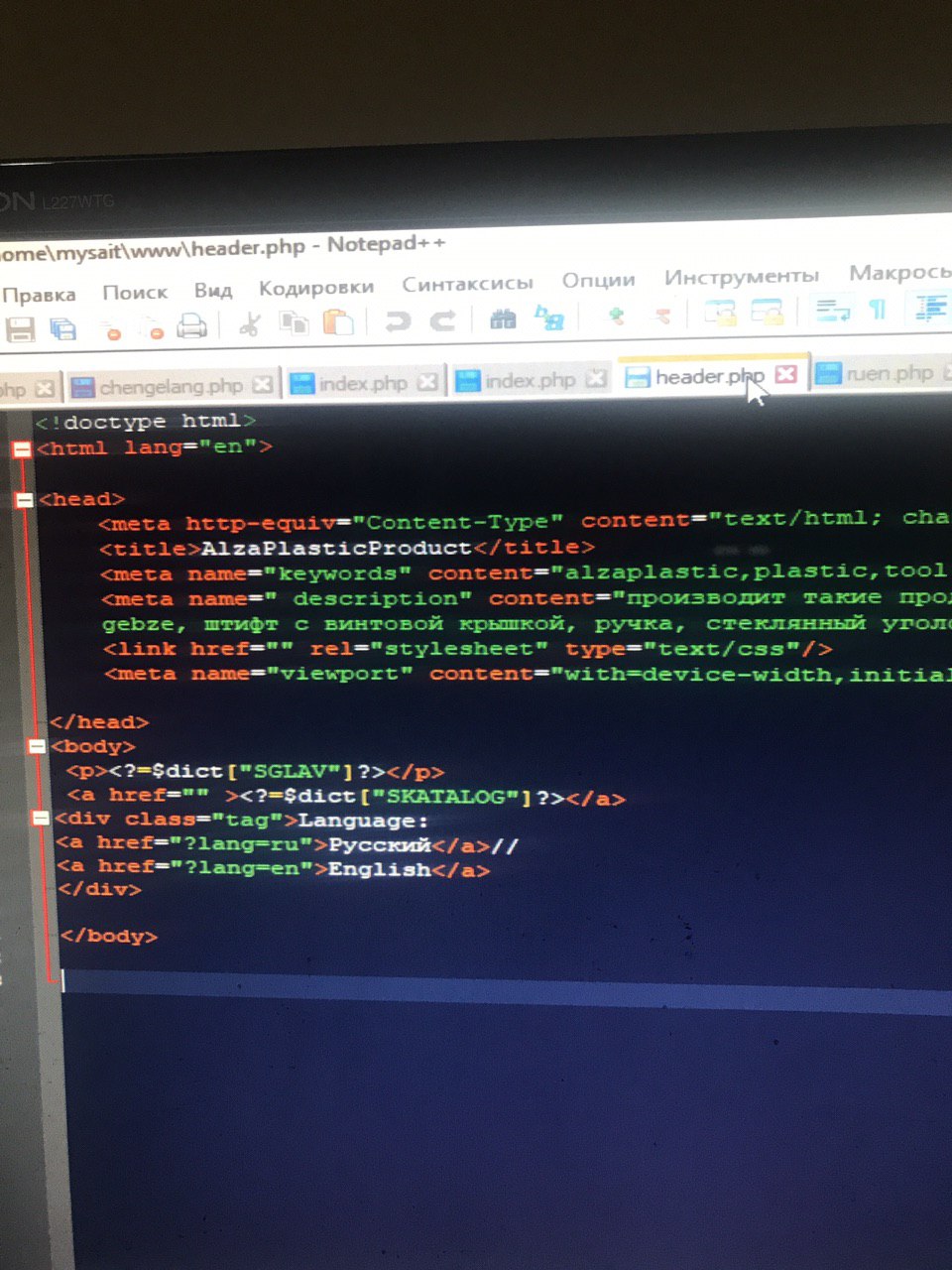The height and width of the screenshot is (1270, 952).
Task: Click the title text AlzaPlasticProduct
Action: (335, 548)
